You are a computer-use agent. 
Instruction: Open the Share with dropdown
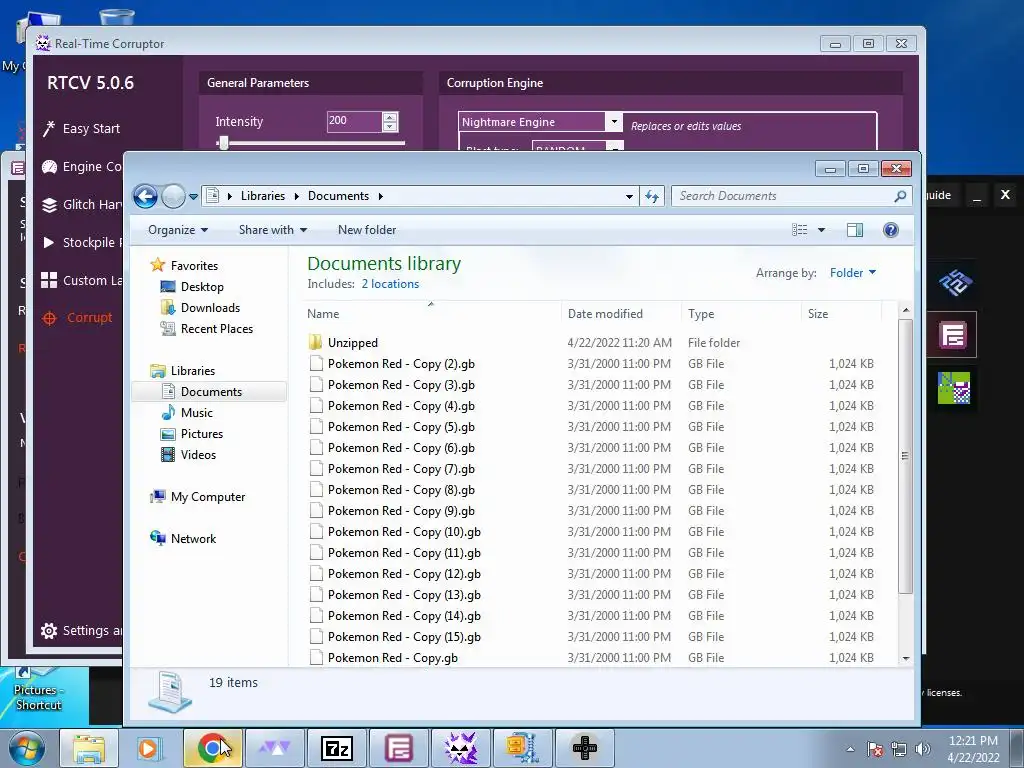coord(272,230)
